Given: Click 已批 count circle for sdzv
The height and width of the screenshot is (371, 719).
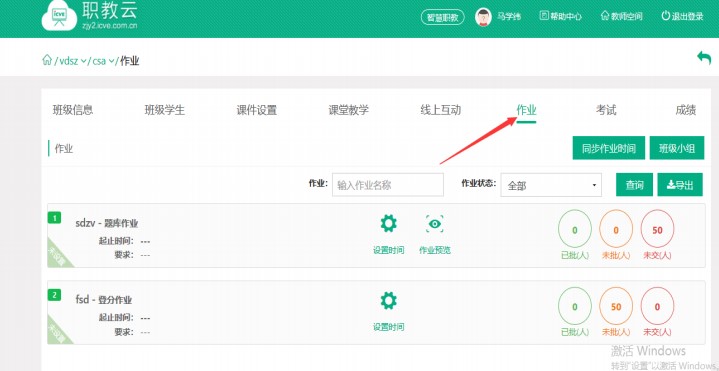Looking at the screenshot, I should click(575, 230).
